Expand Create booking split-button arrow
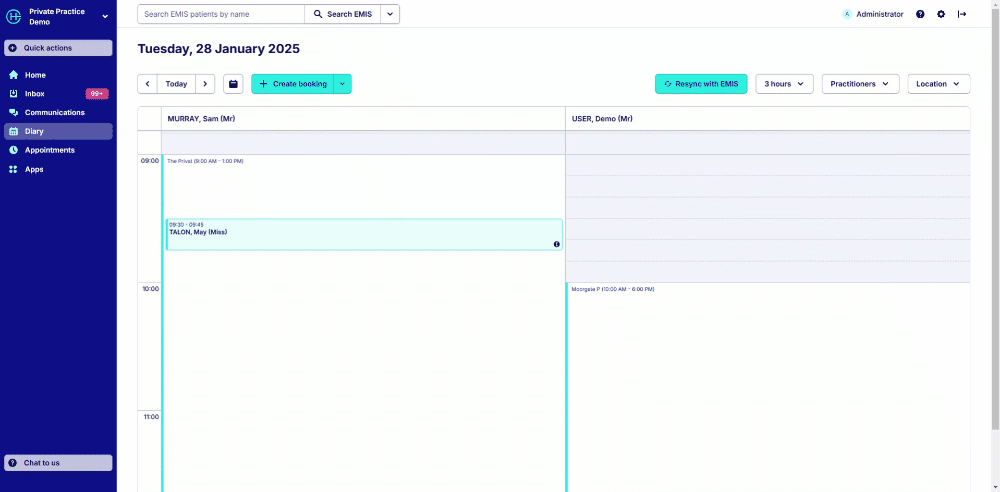The width and height of the screenshot is (1000, 492). 342,84
